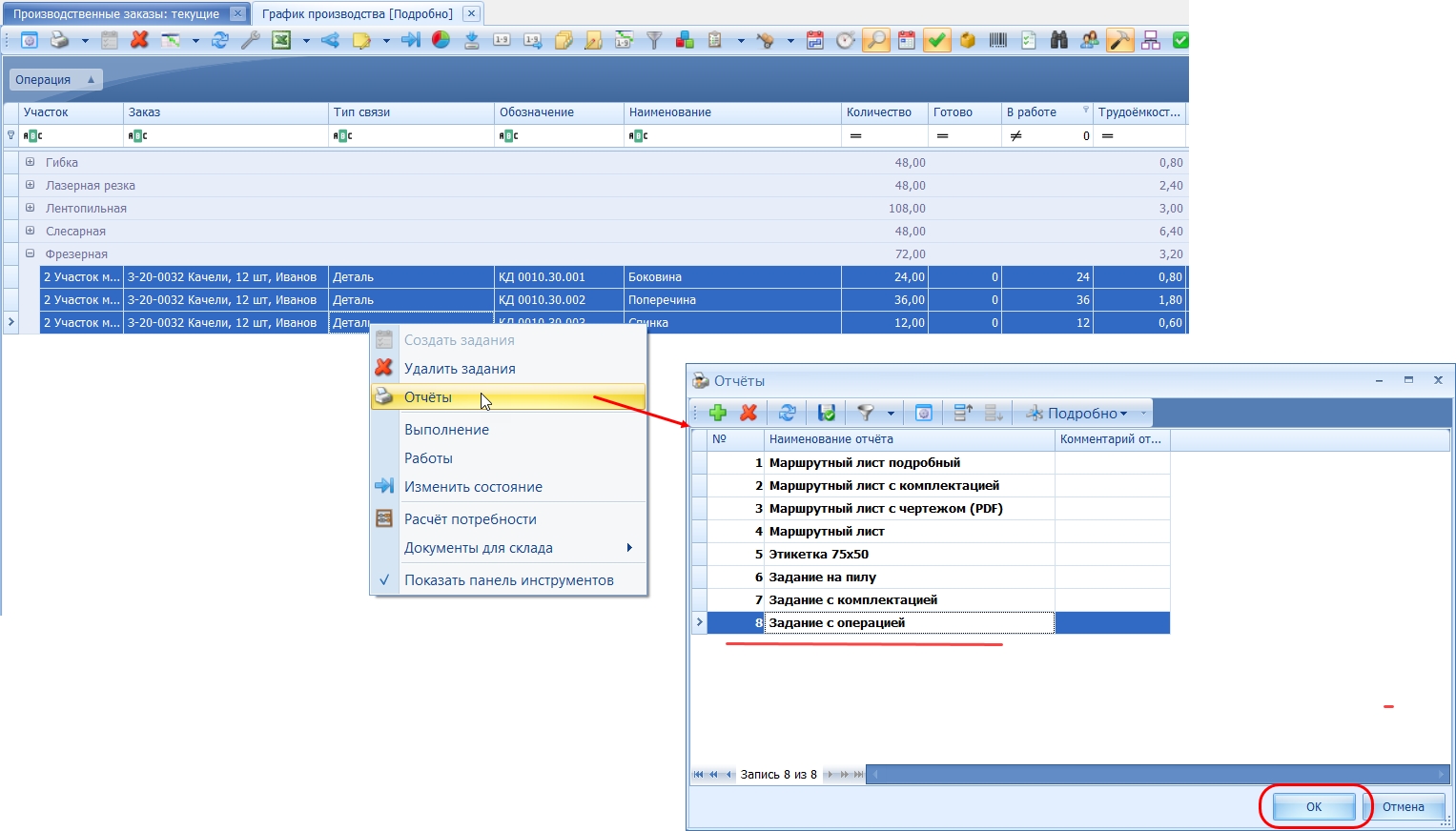Expand the Лазерная резка group
The image size is (1456, 831).
pyautogui.click(x=31, y=185)
